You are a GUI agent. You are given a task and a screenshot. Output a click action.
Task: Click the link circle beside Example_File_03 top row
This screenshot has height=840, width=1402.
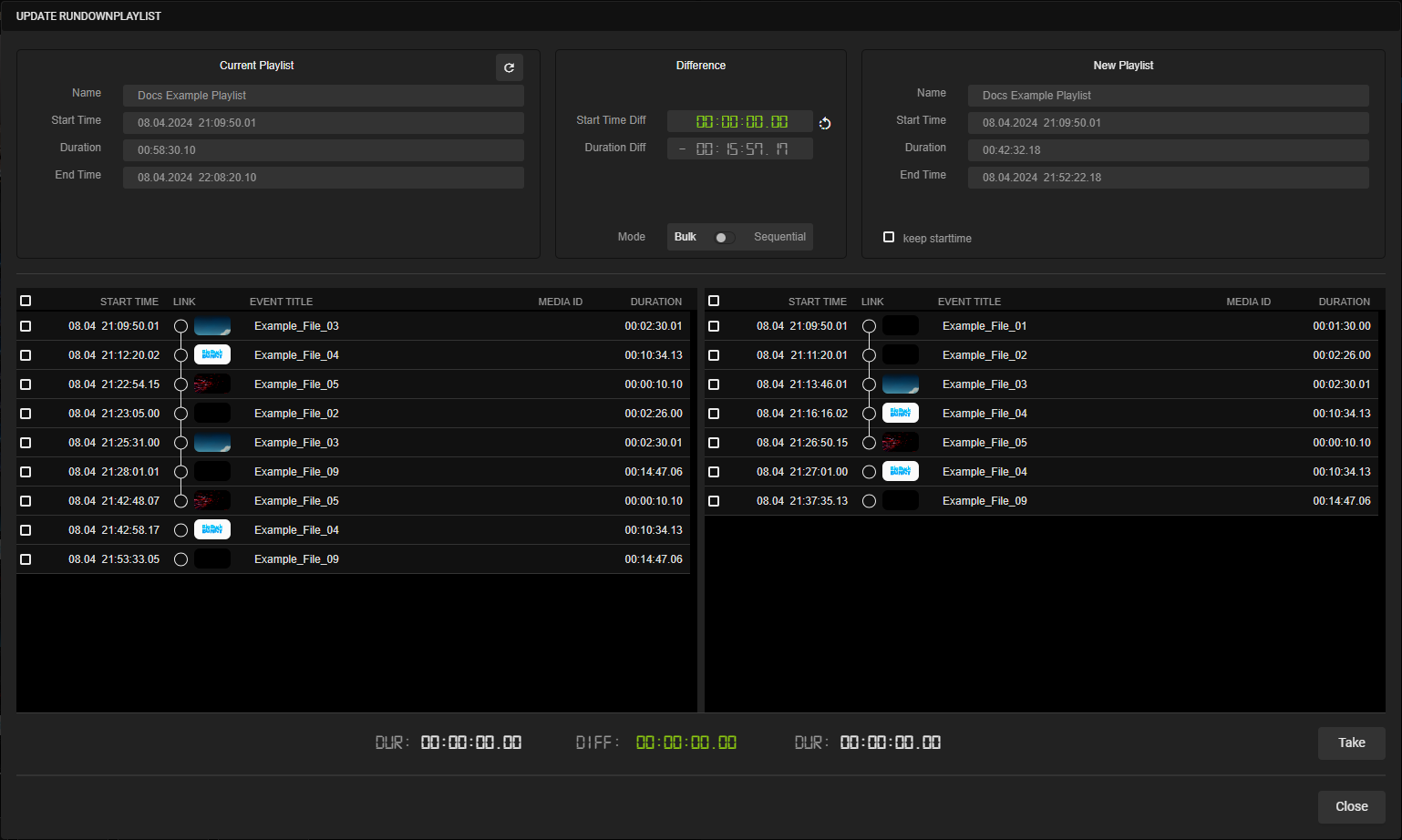(180, 325)
